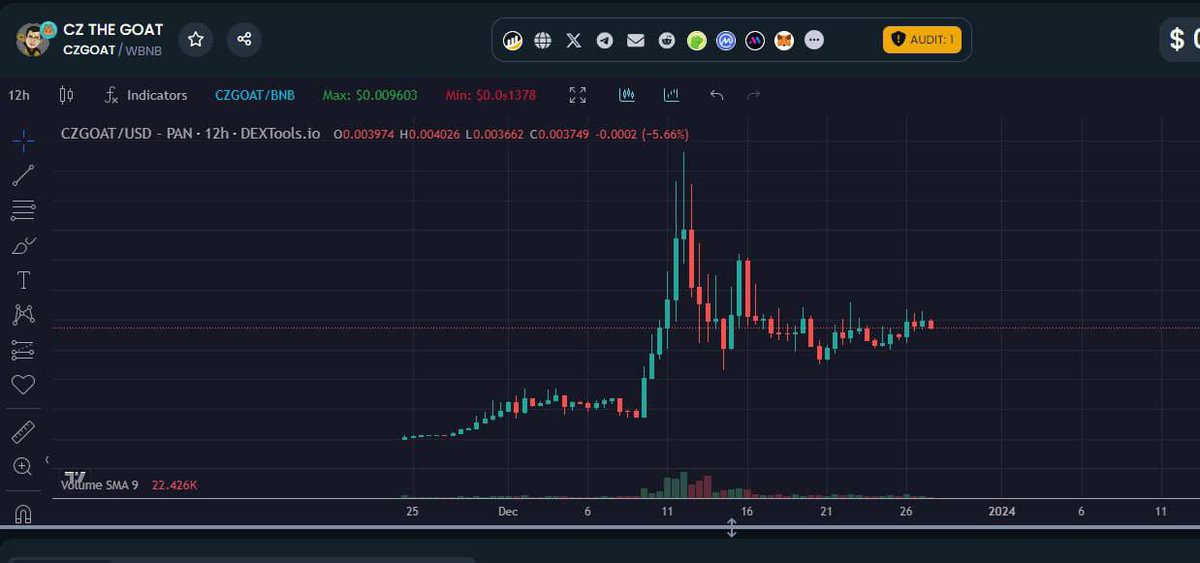
Task: Open the project website globe icon
Action: click(x=543, y=40)
